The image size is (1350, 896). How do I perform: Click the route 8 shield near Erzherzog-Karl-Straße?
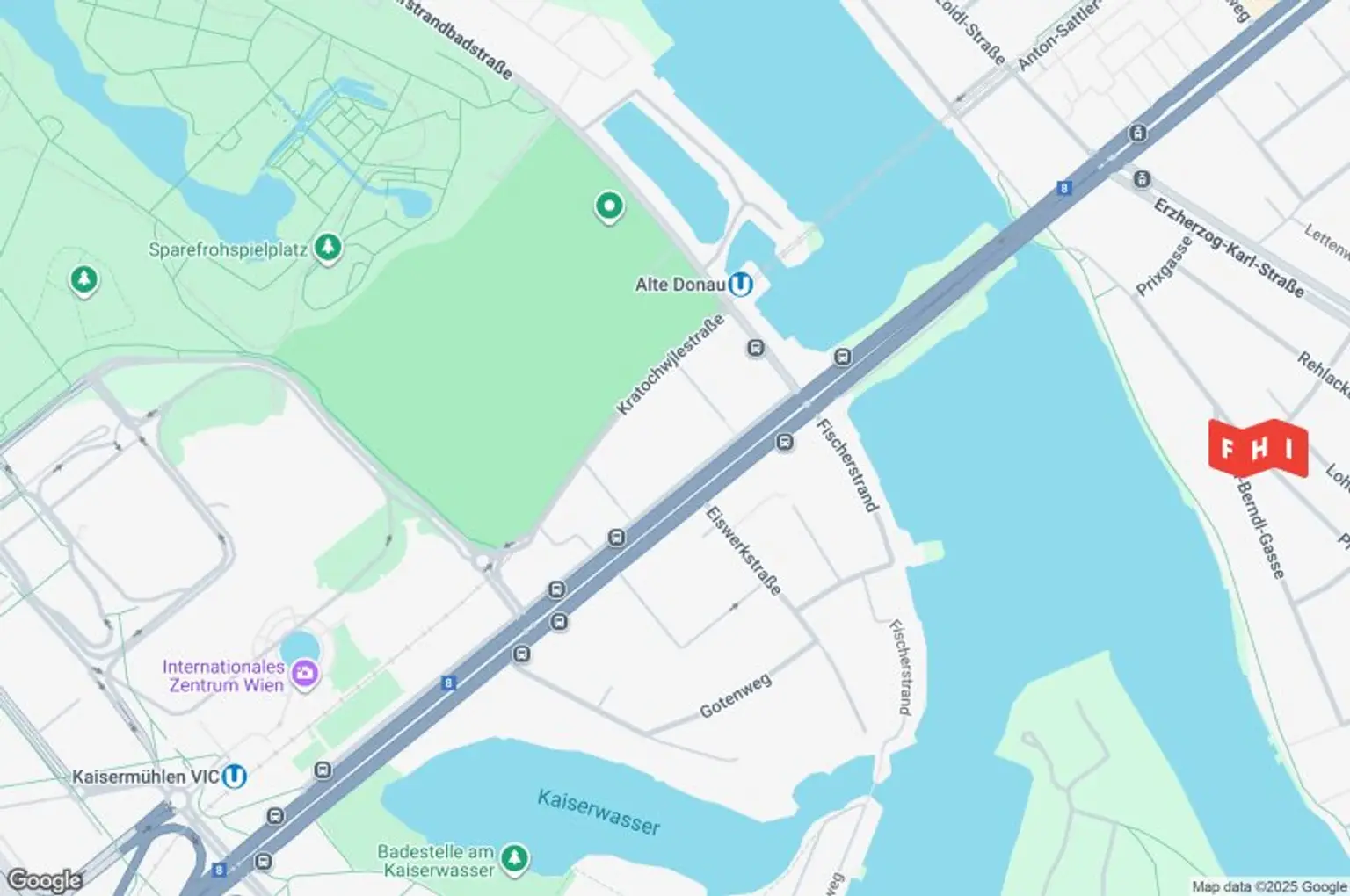[x=1065, y=188]
